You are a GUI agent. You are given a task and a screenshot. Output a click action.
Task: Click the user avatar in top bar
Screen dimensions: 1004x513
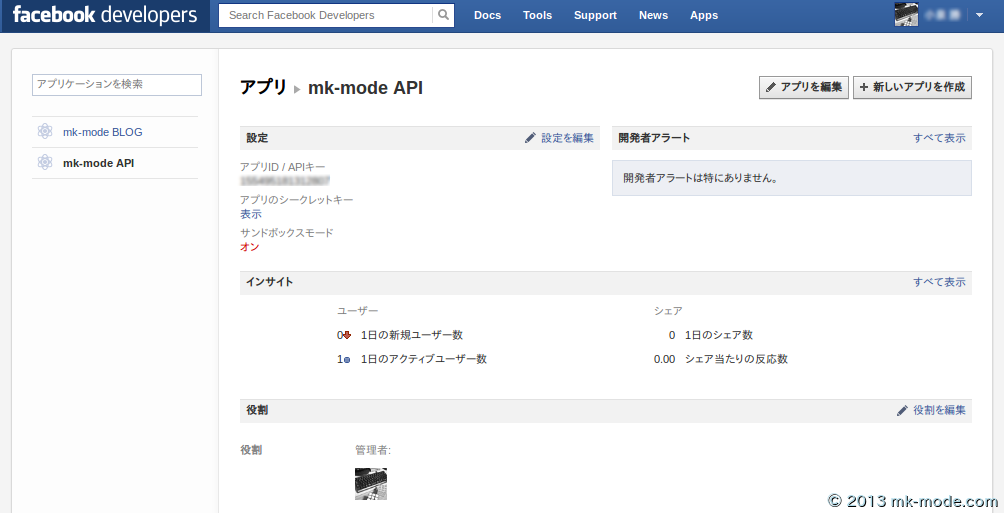[906, 15]
